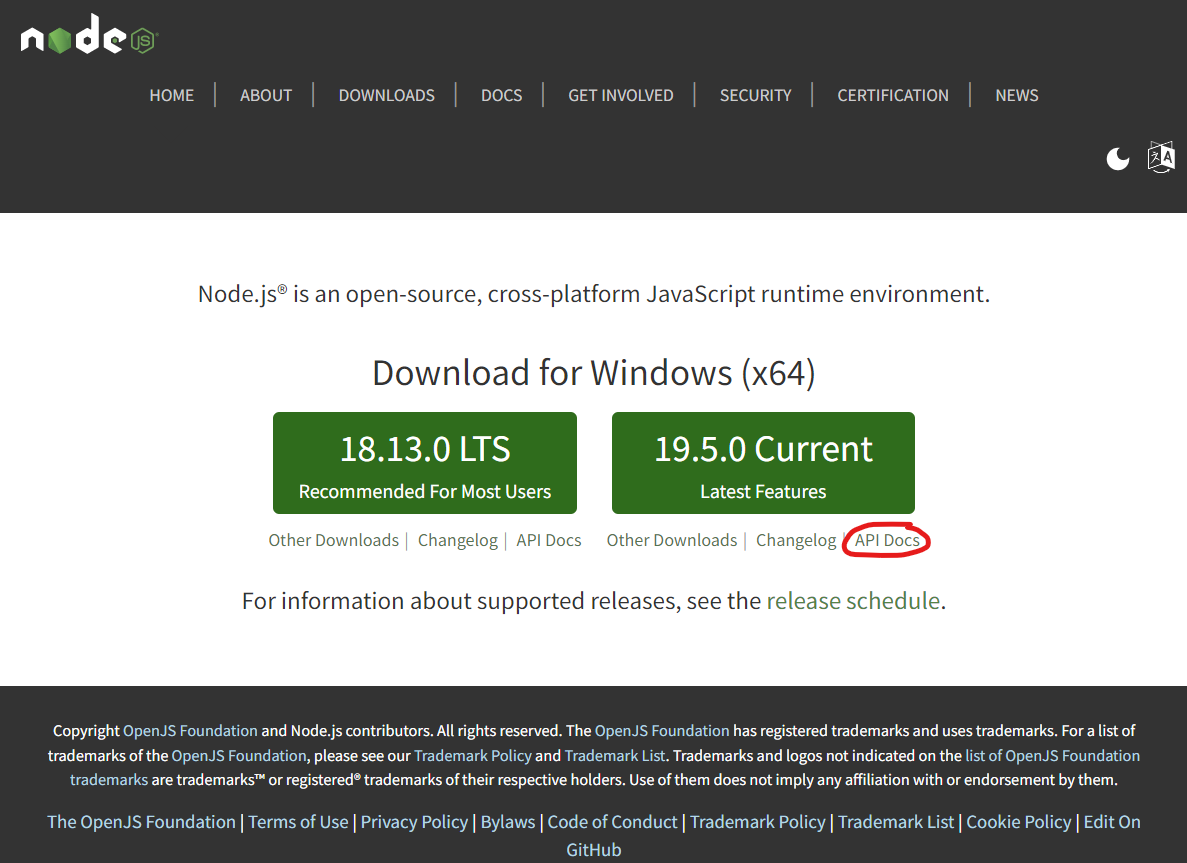Open the SECURITY nav item
The image size is (1187, 863).
756,95
